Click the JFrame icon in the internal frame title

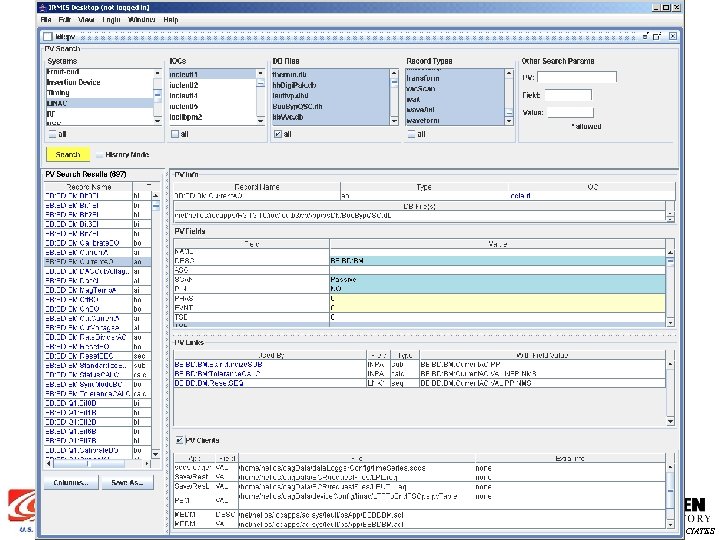point(47,35)
